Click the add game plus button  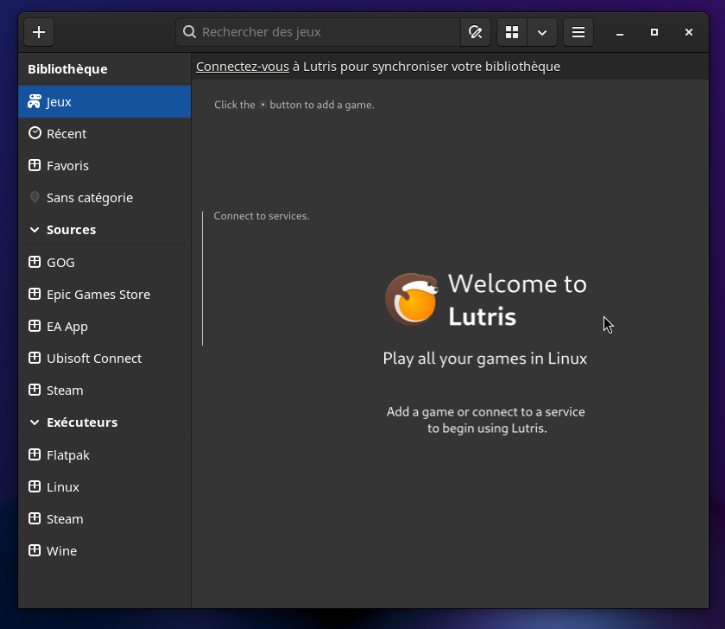pyautogui.click(x=39, y=32)
